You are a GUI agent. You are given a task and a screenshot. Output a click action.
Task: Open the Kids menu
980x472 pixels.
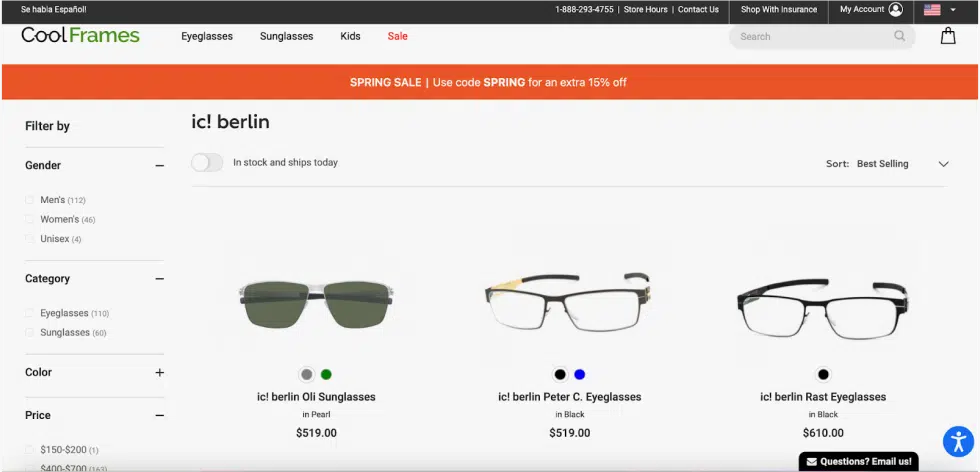(350, 36)
